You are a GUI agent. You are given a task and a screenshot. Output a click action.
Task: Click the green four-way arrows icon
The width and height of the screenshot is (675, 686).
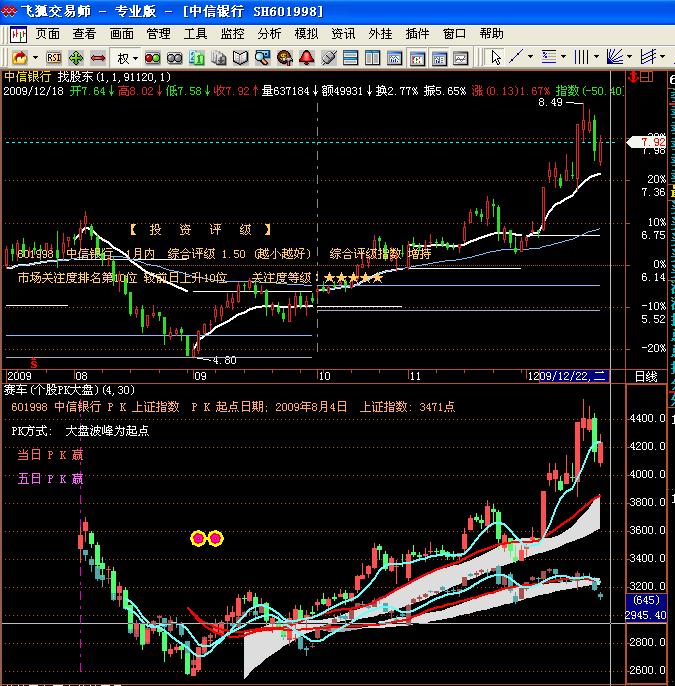(x=76, y=58)
